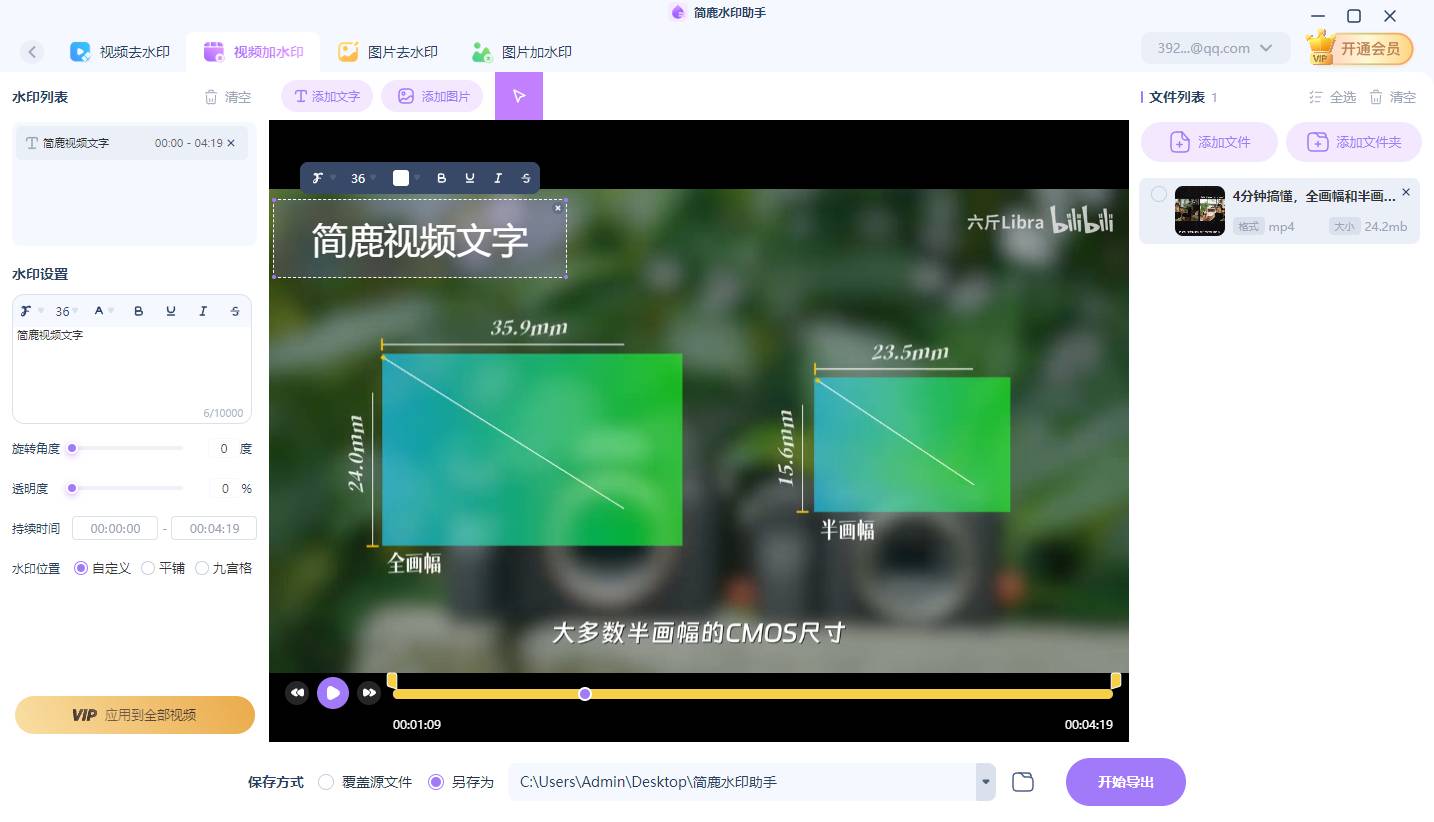Clear the watermark list with the trash icon
1434x822 pixels.
pos(211,96)
